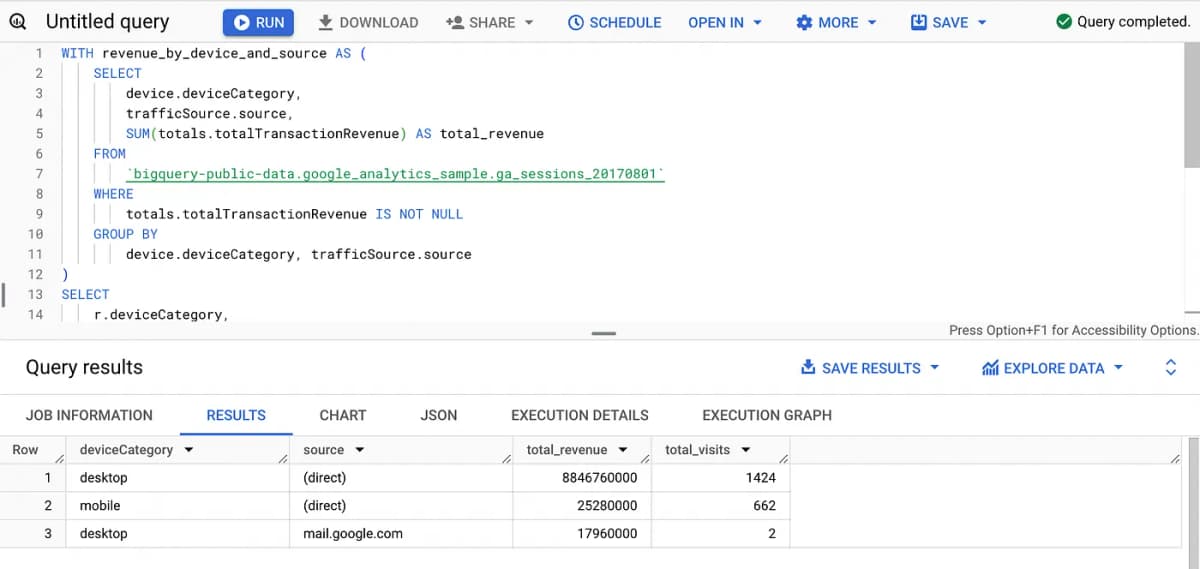1200x569 pixels.
Task: Click the ga_sessions_20170801 table reference link
Action: (396, 174)
